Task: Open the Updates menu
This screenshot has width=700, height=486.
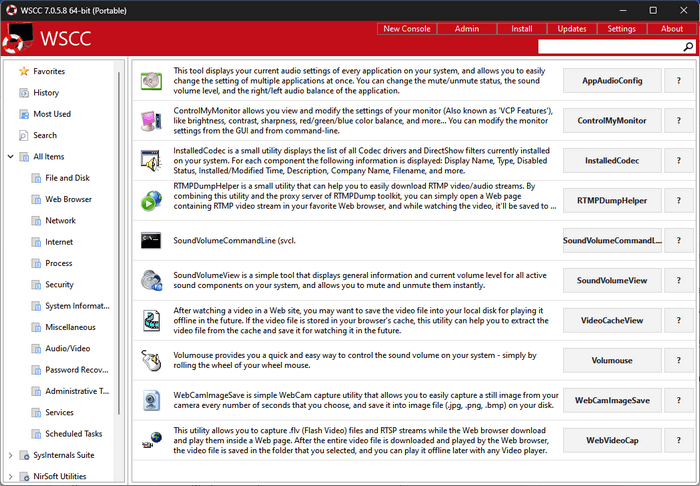Action: [x=572, y=29]
